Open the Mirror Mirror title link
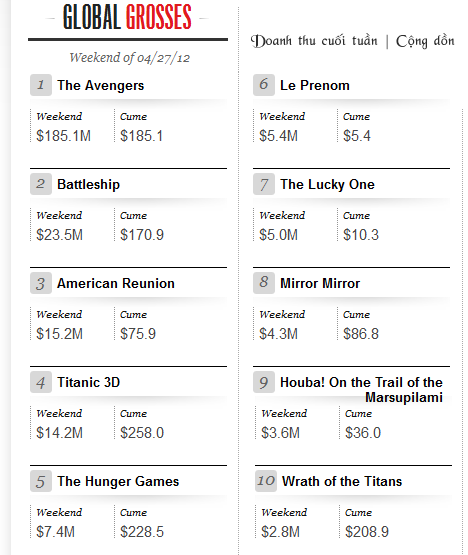Viewport: 468px width, 555px height. click(320, 284)
